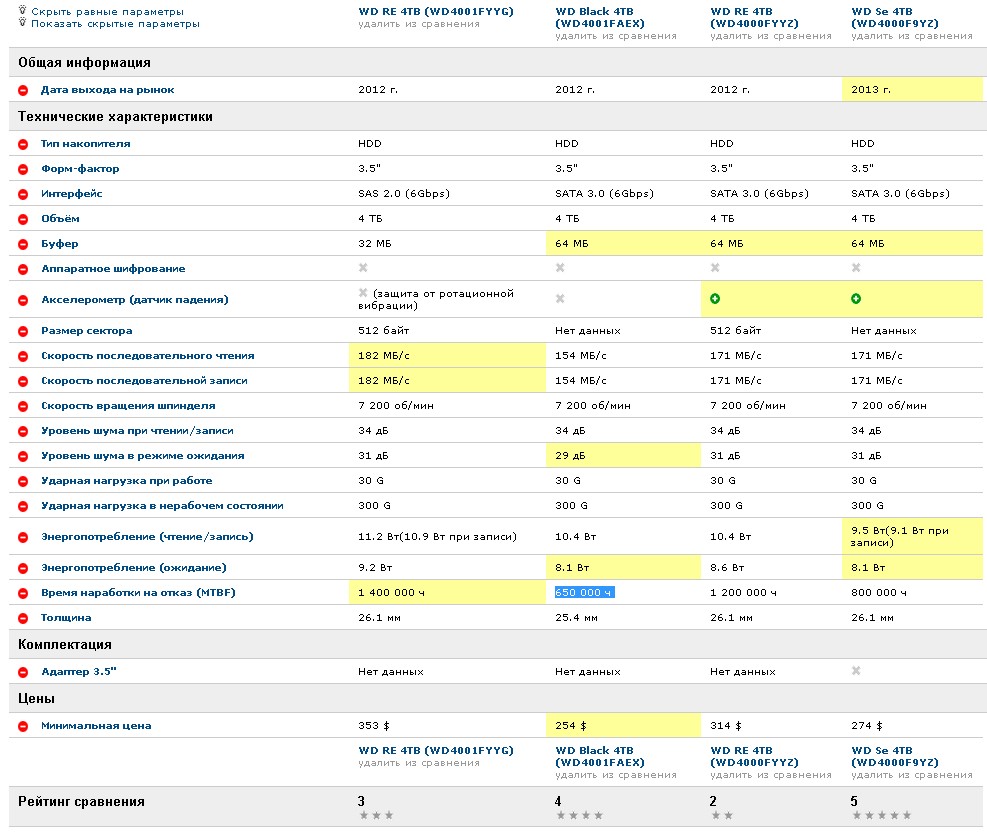987x833 pixels.
Task: Click the five-star rating under score 5
Action: (882, 816)
